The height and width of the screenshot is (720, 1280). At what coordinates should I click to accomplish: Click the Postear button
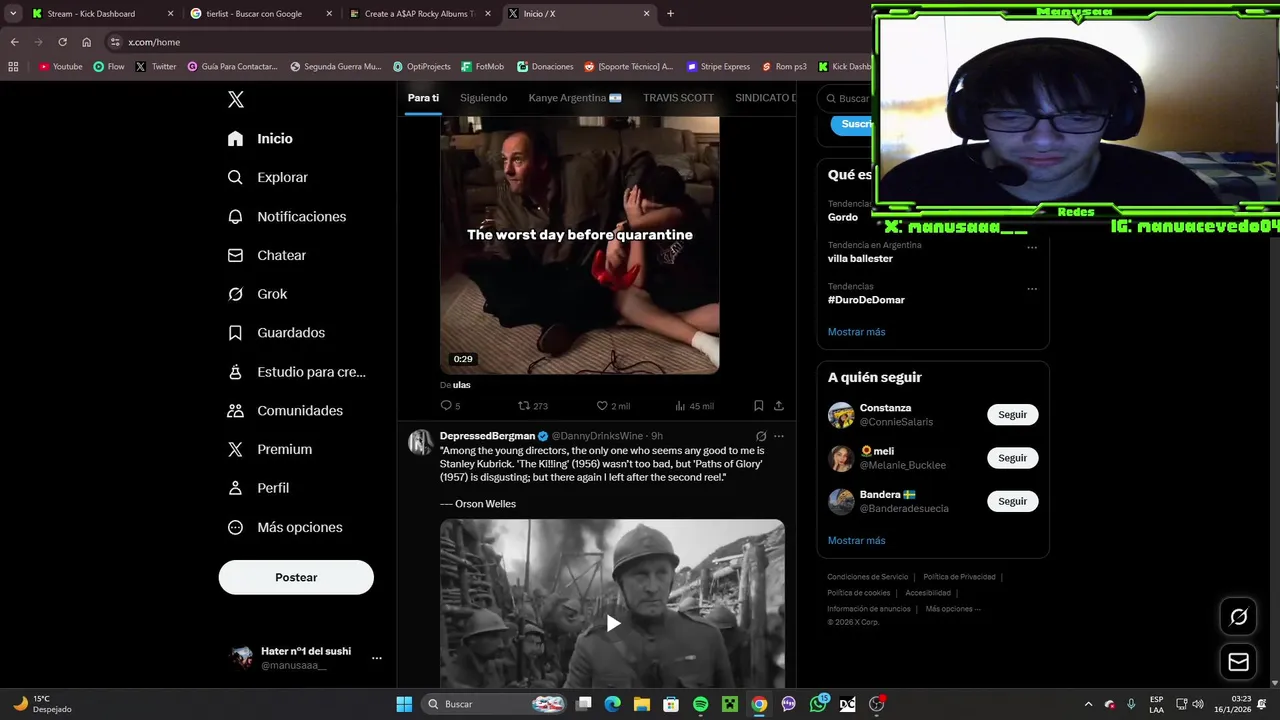[x=296, y=577]
